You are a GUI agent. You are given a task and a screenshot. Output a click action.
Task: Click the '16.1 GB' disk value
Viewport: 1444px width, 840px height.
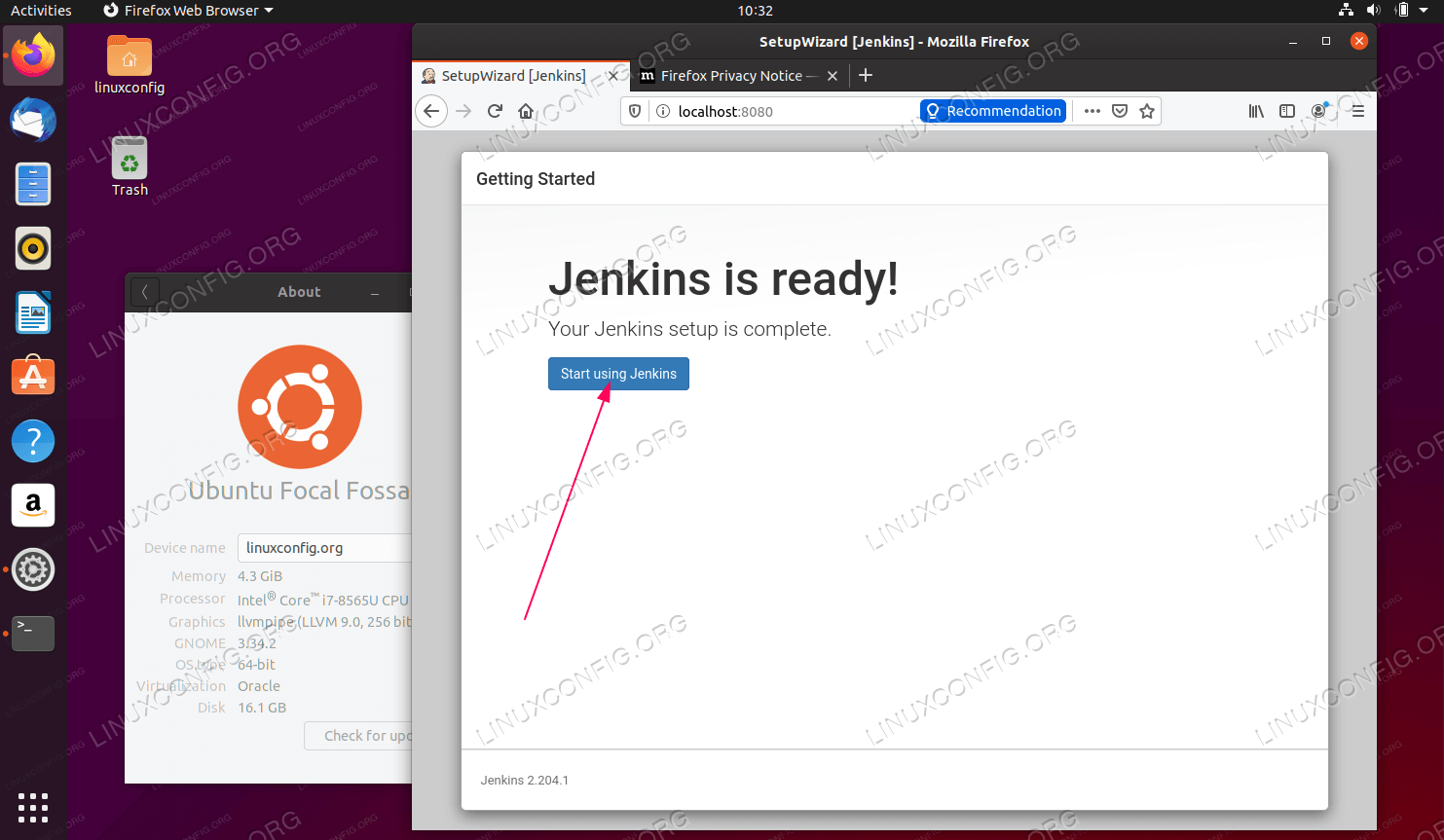coord(262,708)
